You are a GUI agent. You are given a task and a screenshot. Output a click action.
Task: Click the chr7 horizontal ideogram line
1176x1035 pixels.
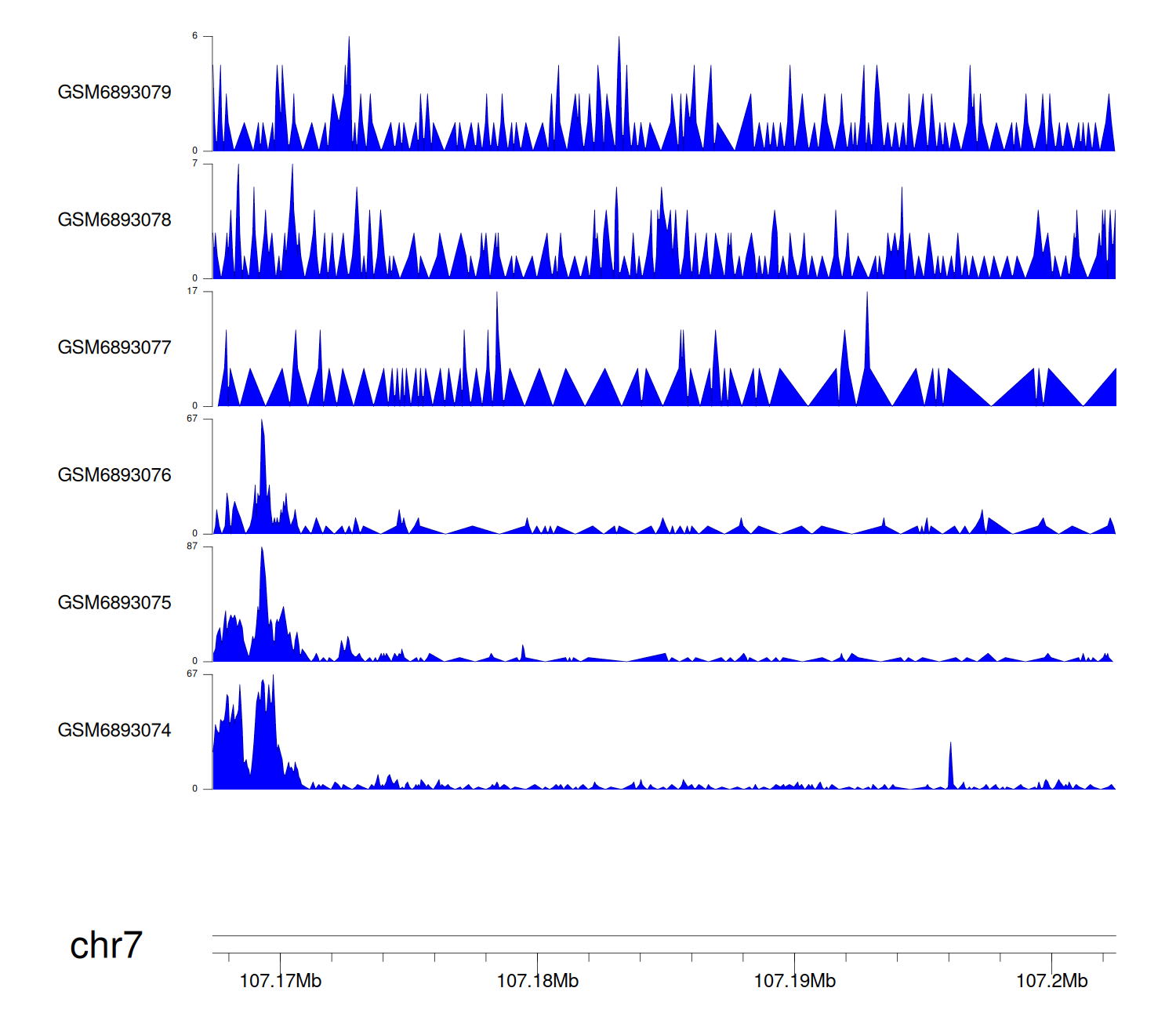tap(663, 935)
